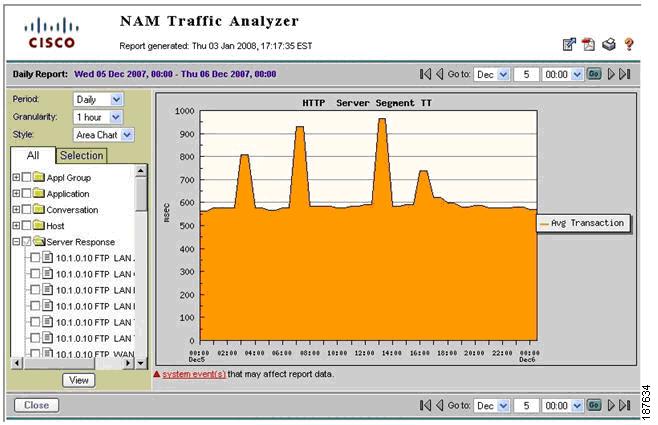Click the Cisco logo
This screenshot has width=658, height=425.
pyautogui.click(x=51, y=33)
